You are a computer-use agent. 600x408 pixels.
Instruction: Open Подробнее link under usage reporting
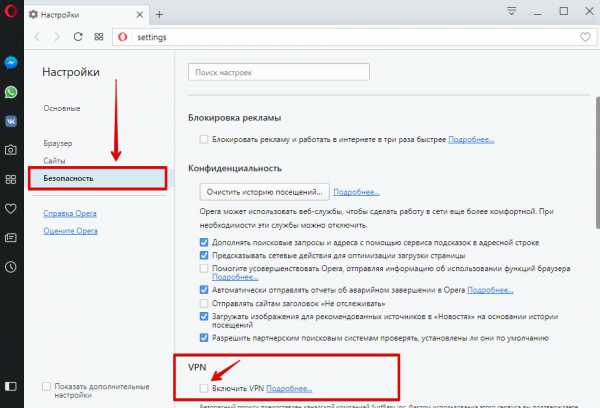[235, 276]
